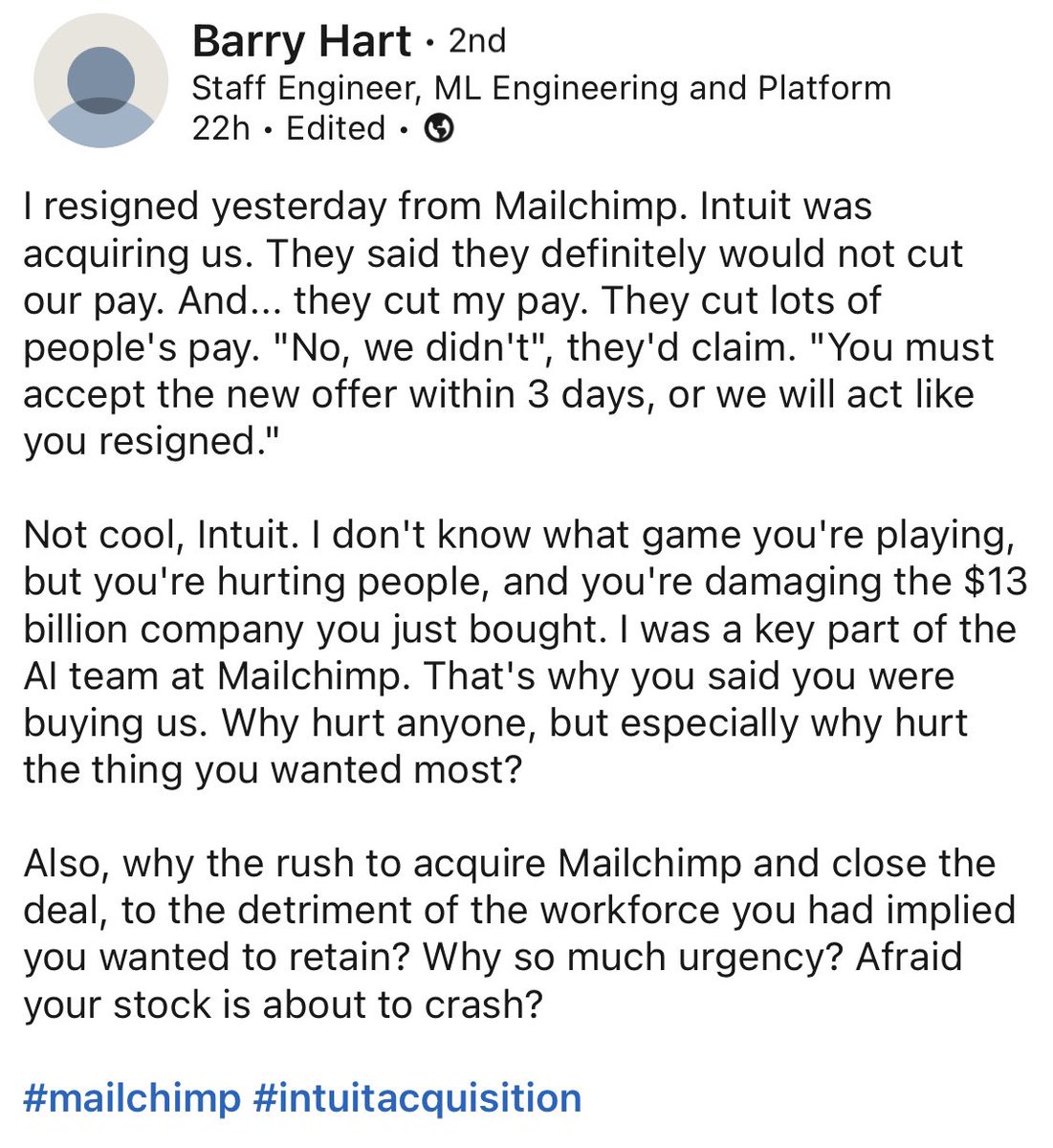Click the line starting 'AI team at Mailchimp'
Viewport: 1053px width, 1148px height.
tap(489, 676)
